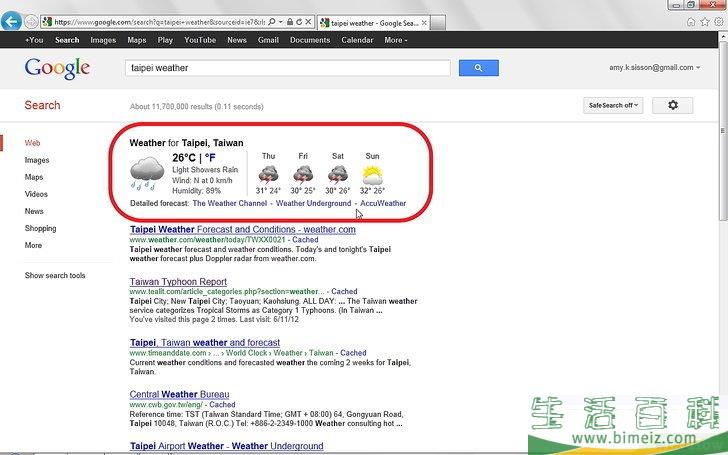
Task: Select Maps in left sidebar
Action: (x=34, y=177)
